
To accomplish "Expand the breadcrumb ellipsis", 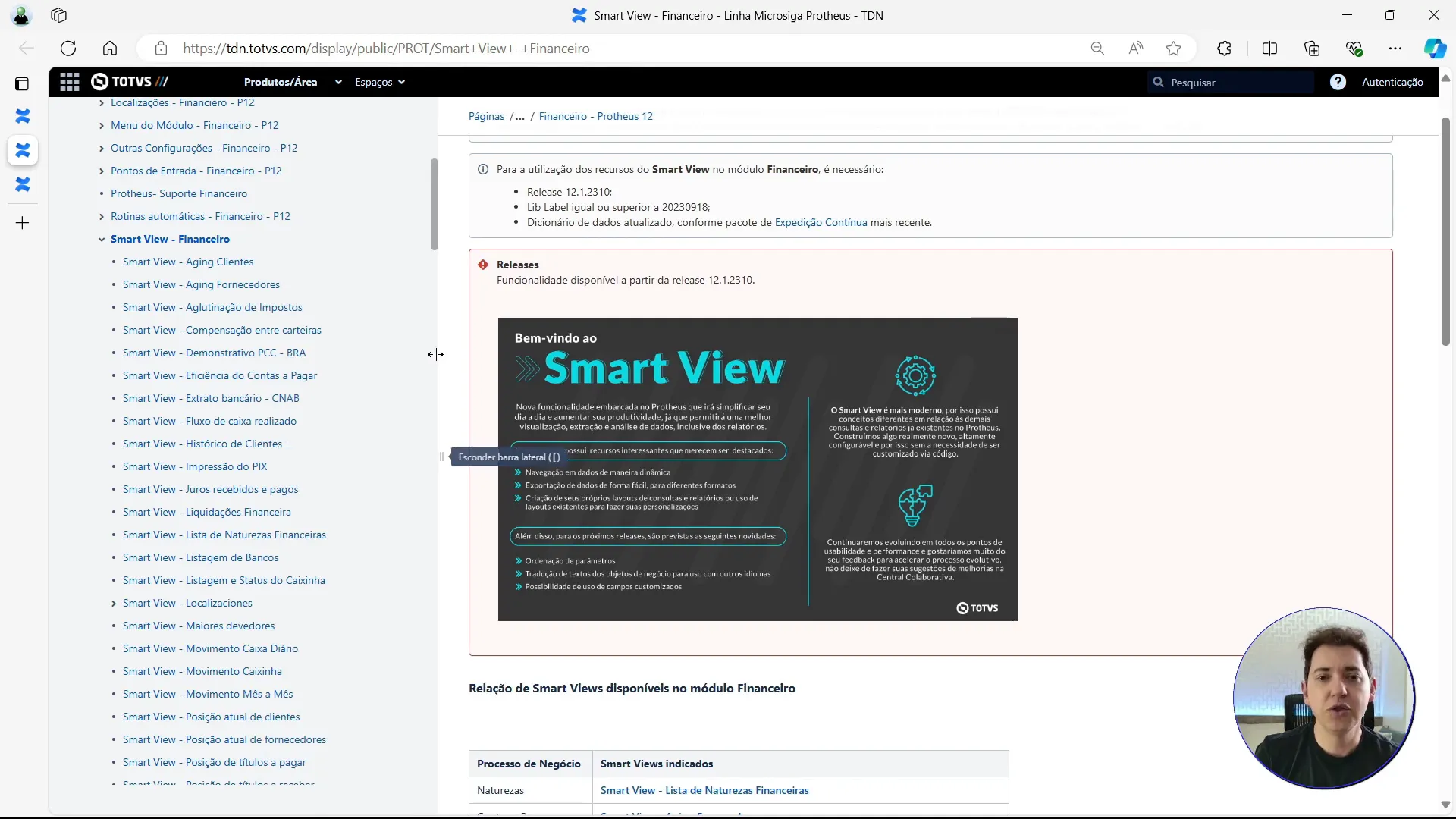I will (x=519, y=116).
